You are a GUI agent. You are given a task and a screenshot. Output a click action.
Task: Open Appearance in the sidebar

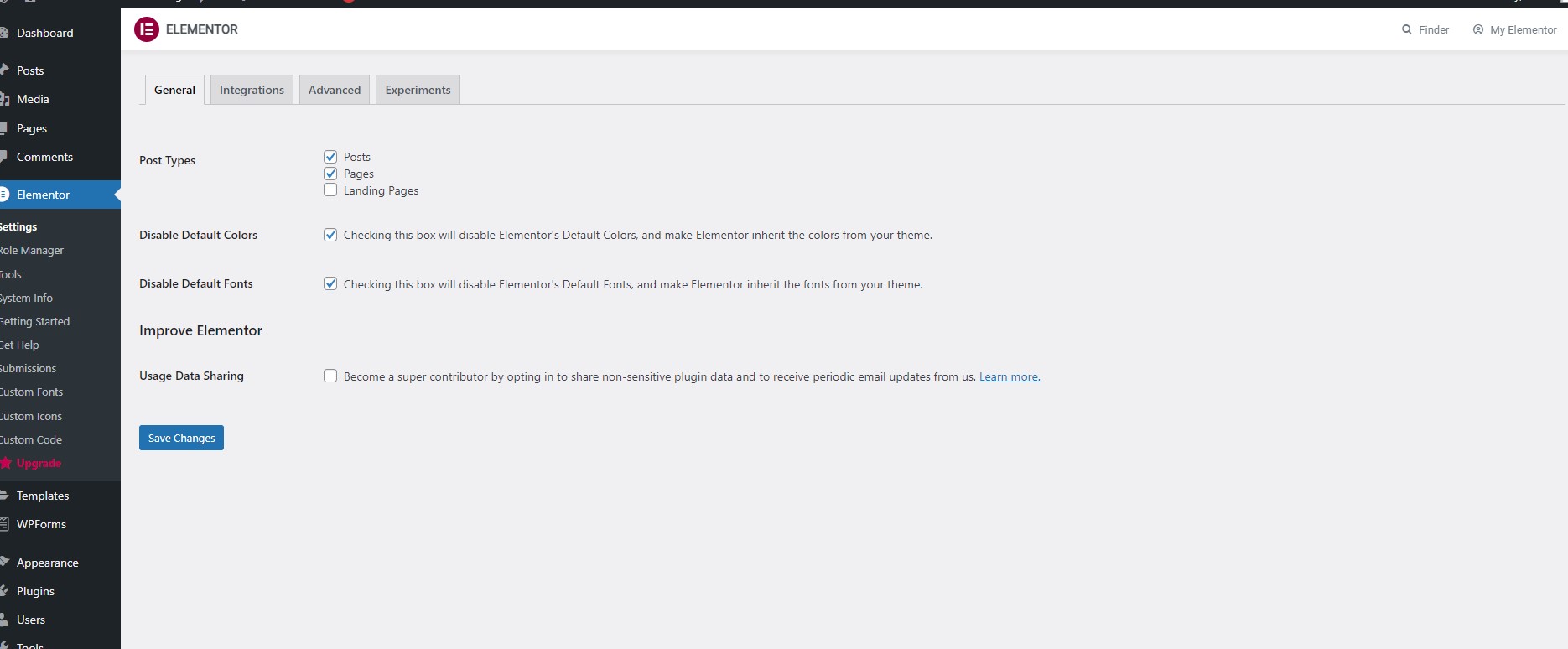coord(60,563)
